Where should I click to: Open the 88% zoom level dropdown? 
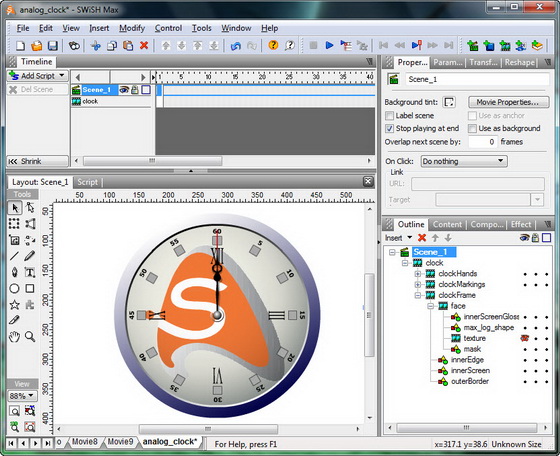tap(22, 396)
